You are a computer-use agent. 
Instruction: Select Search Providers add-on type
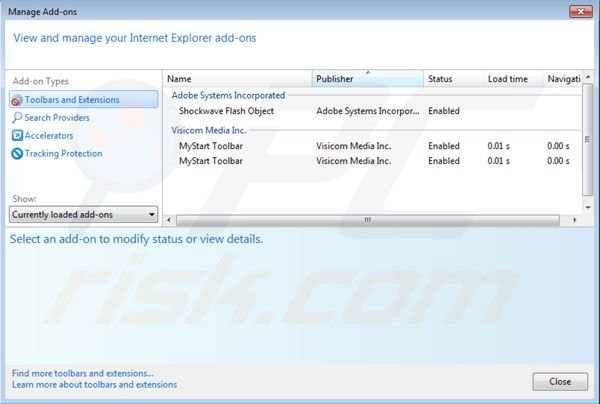pyautogui.click(x=57, y=117)
